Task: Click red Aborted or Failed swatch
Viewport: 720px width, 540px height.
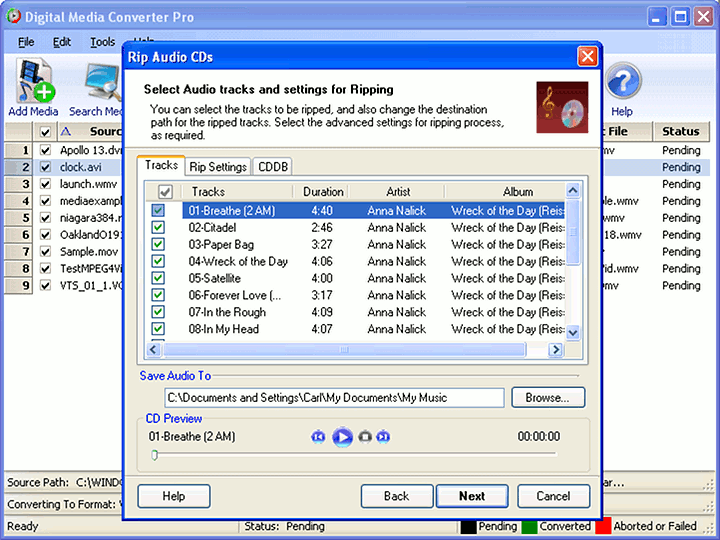Action: coord(603,526)
